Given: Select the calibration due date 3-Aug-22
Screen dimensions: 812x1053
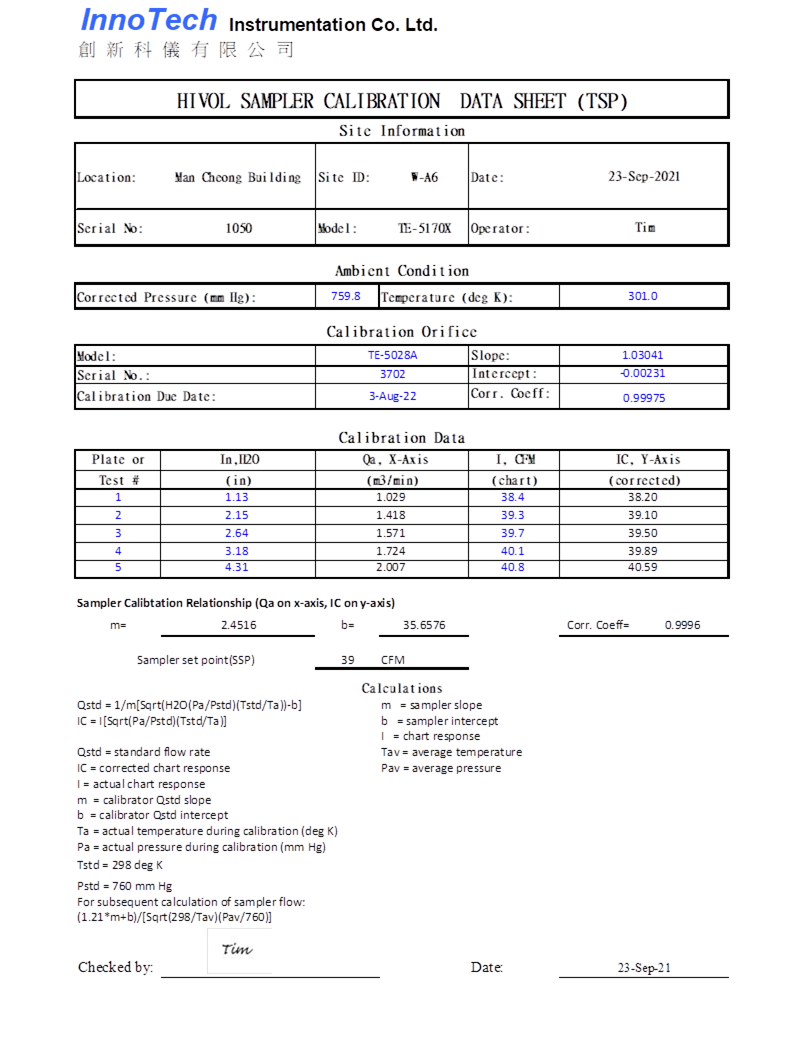Looking at the screenshot, I should click(x=392, y=396).
